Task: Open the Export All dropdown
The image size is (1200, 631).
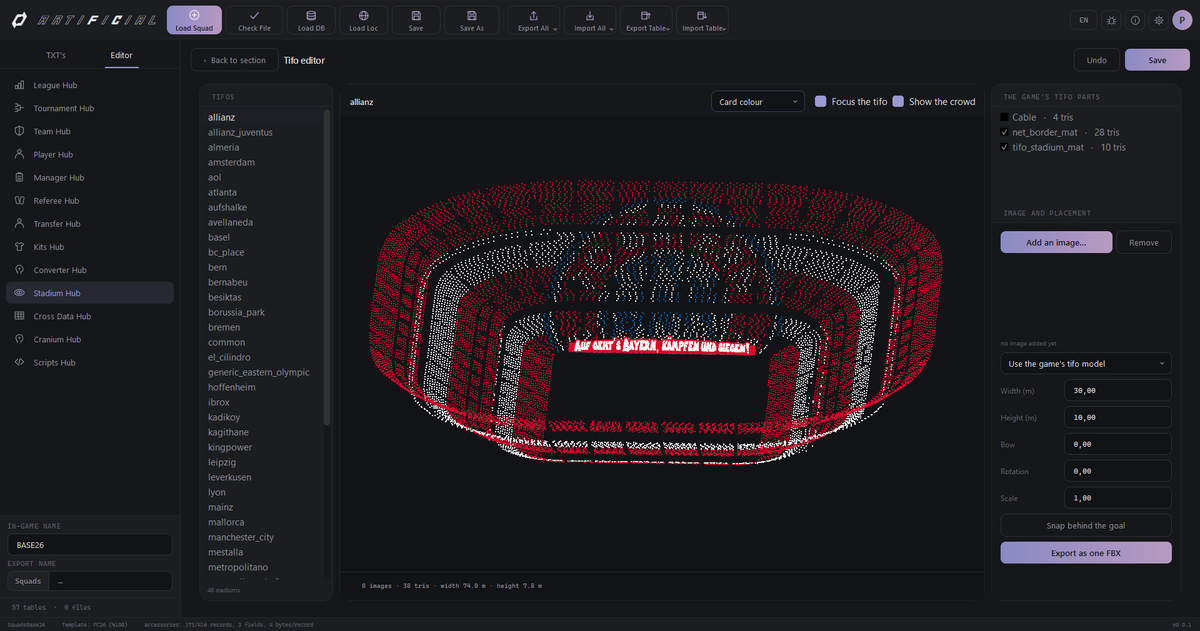Action: (x=534, y=20)
